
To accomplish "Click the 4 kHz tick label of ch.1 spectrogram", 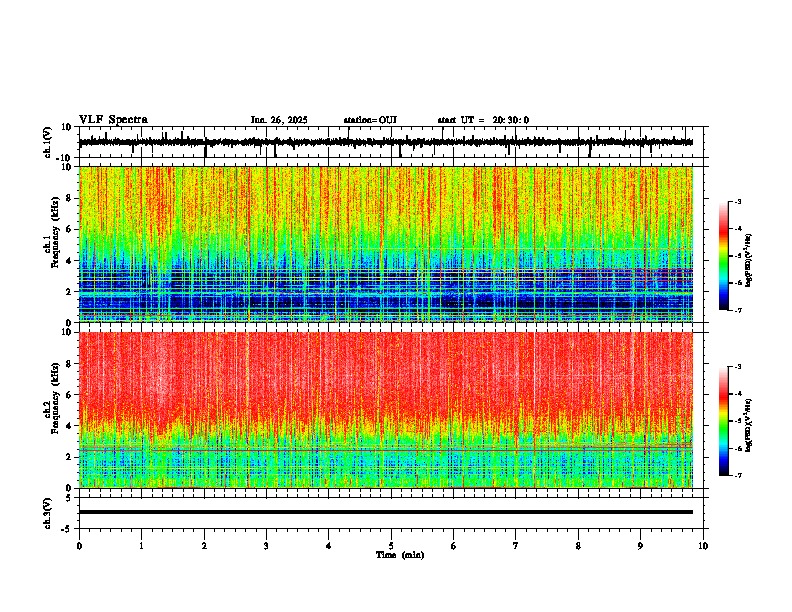I will (69, 261).
